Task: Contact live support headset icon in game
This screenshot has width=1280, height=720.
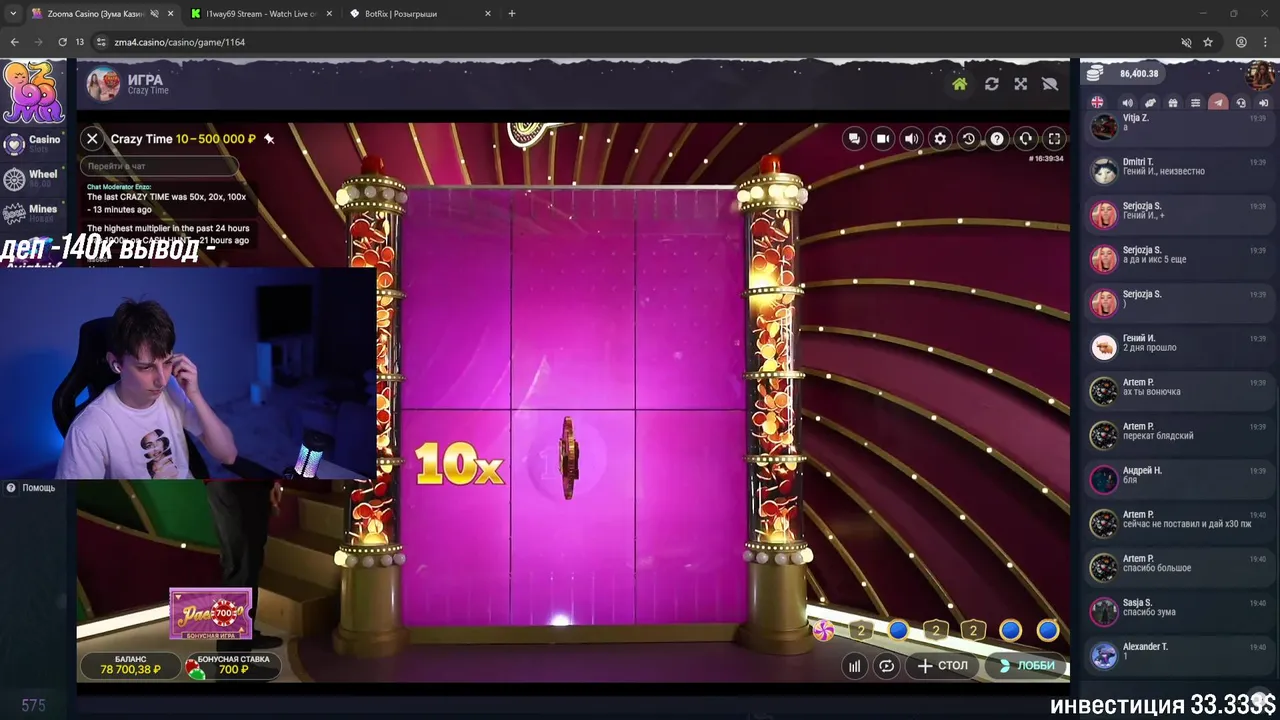Action: tap(1025, 139)
